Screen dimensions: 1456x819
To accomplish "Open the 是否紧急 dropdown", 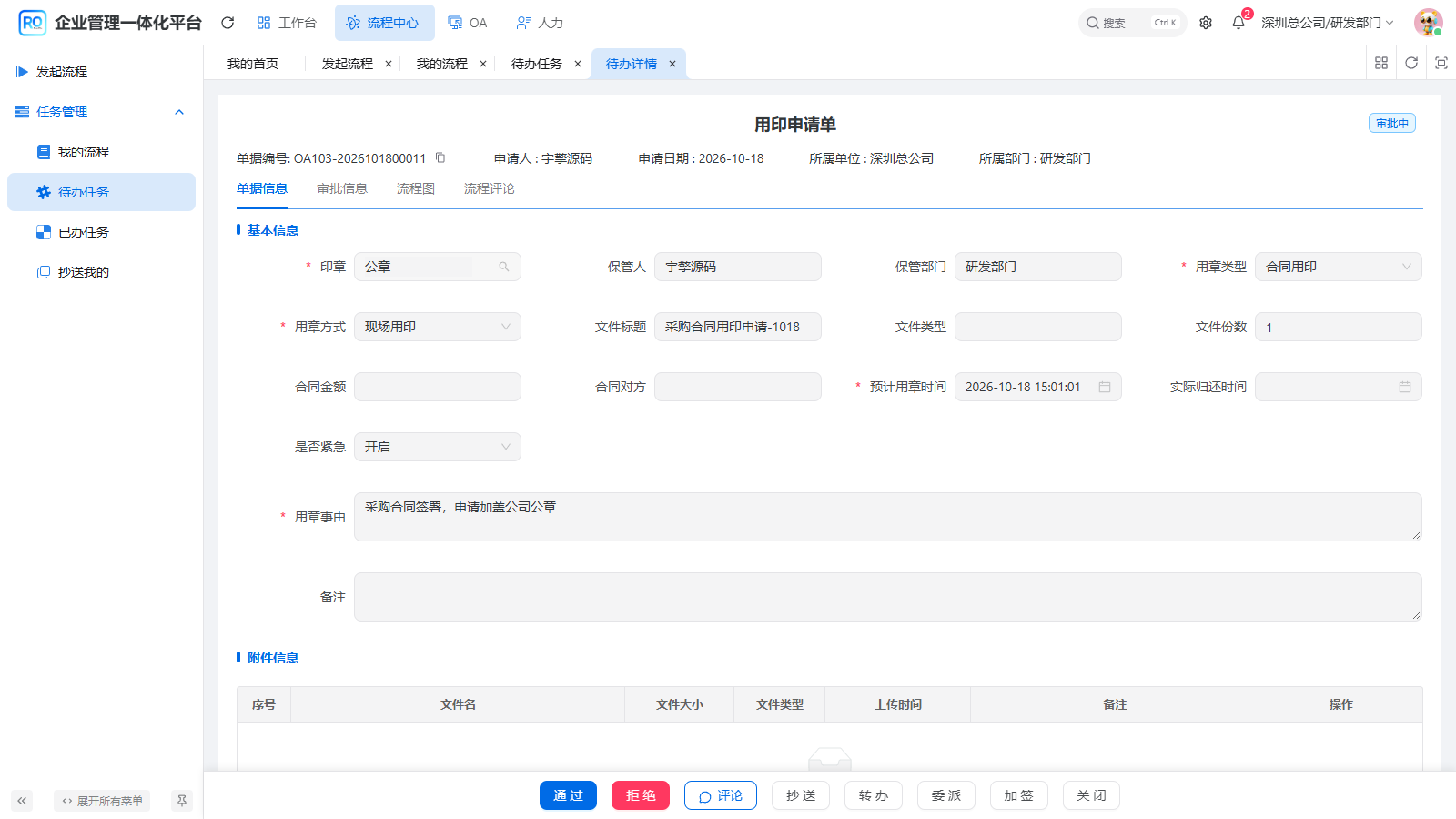I will tap(437, 447).
